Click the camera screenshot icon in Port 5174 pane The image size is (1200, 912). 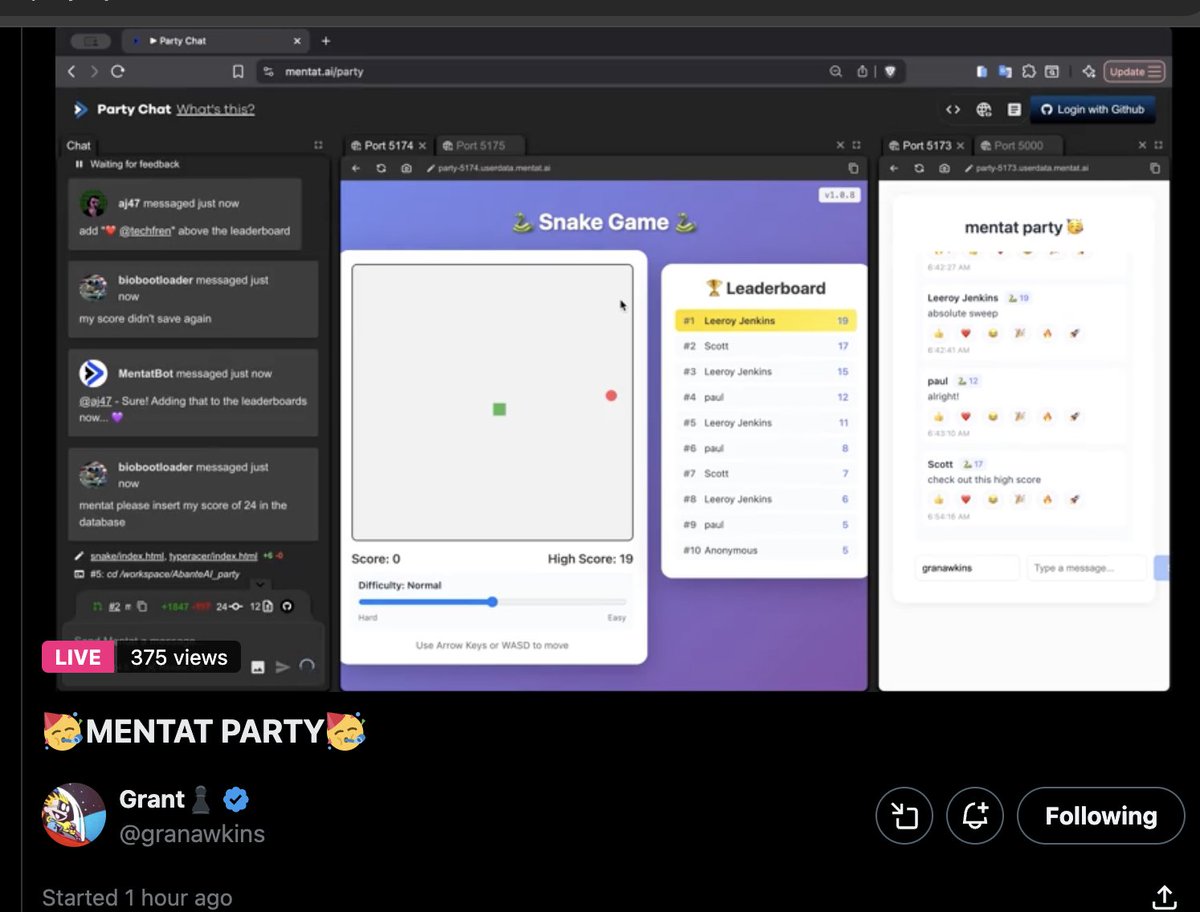point(406,168)
